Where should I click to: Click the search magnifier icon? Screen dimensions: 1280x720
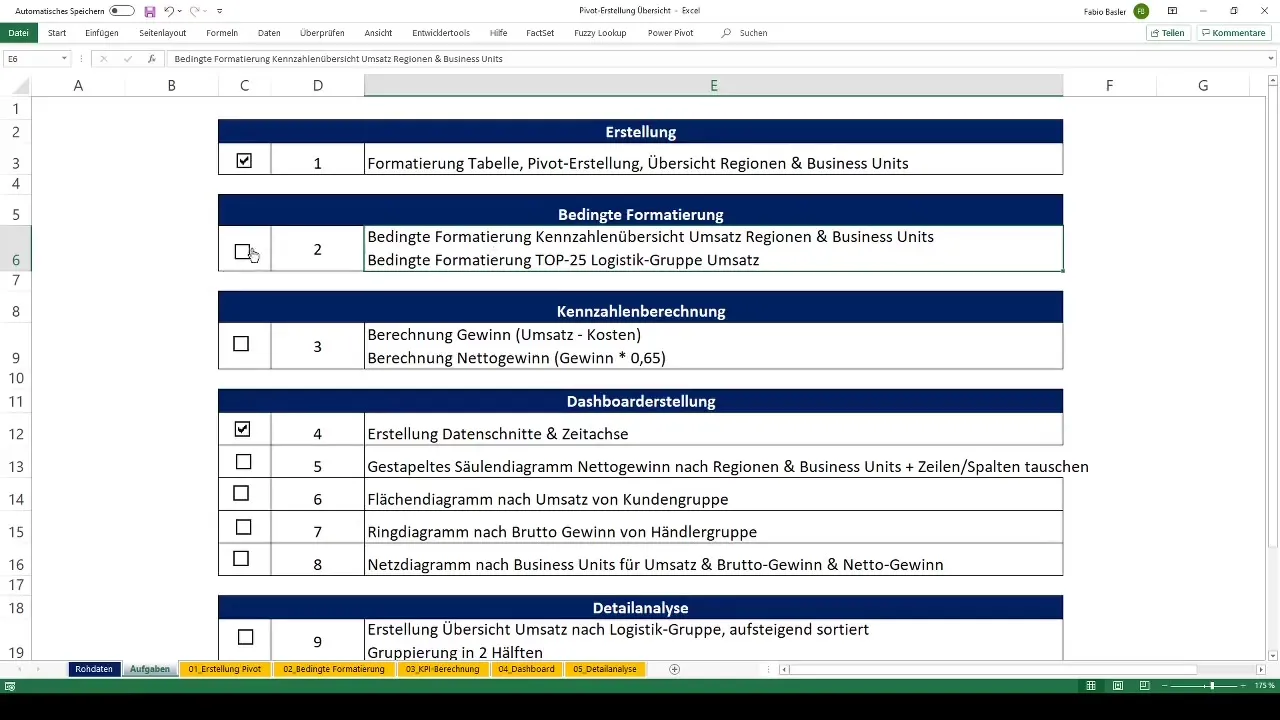[x=726, y=33]
